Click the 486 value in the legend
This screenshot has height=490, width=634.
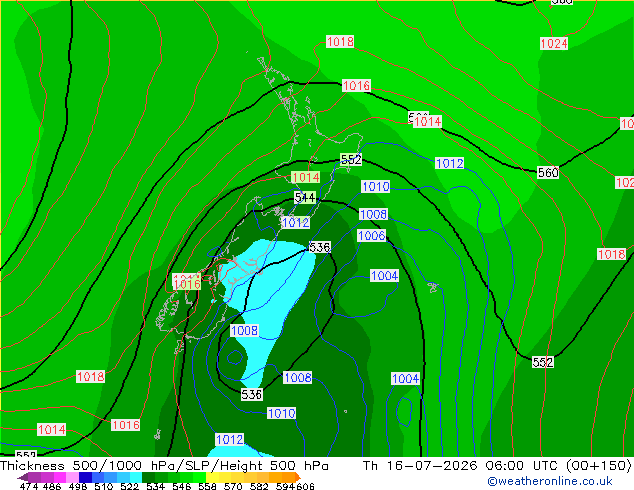(x=51, y=486)
